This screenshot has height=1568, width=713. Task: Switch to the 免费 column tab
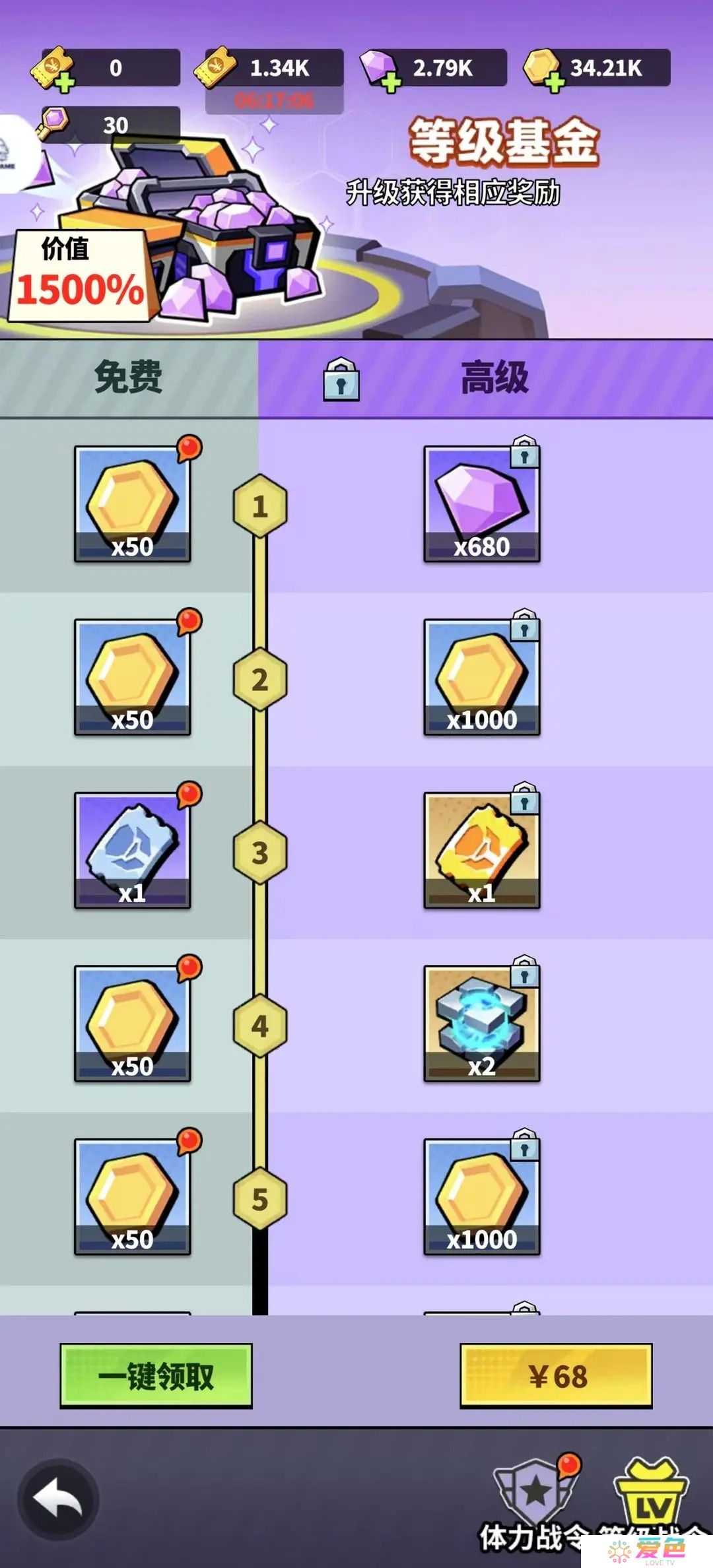tap(129, 378)
